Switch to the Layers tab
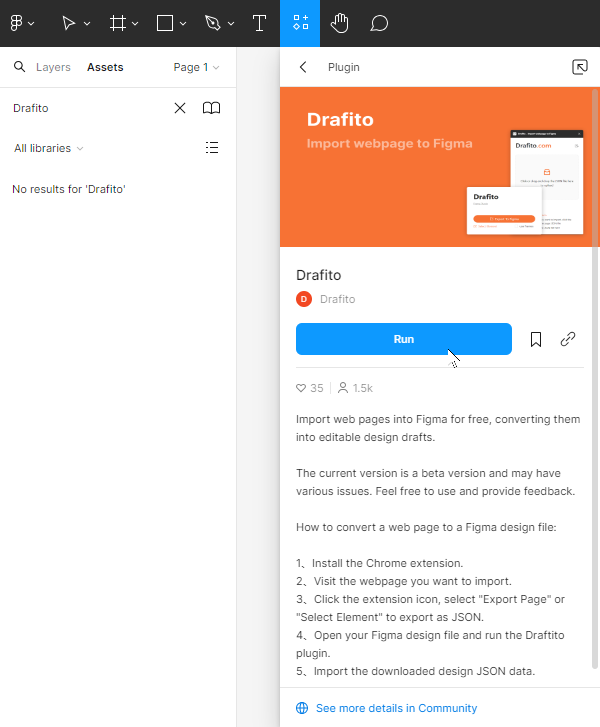Screen dimensions: 600x727 pos(53,68)
